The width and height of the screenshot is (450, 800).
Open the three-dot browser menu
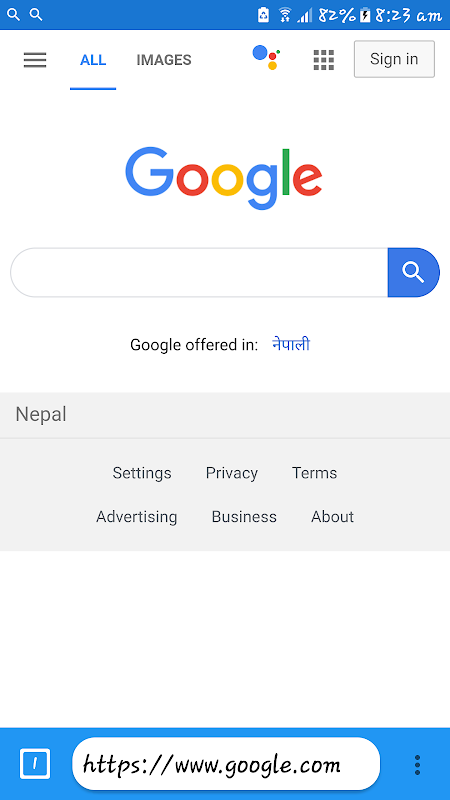click(x=417, y=764)
